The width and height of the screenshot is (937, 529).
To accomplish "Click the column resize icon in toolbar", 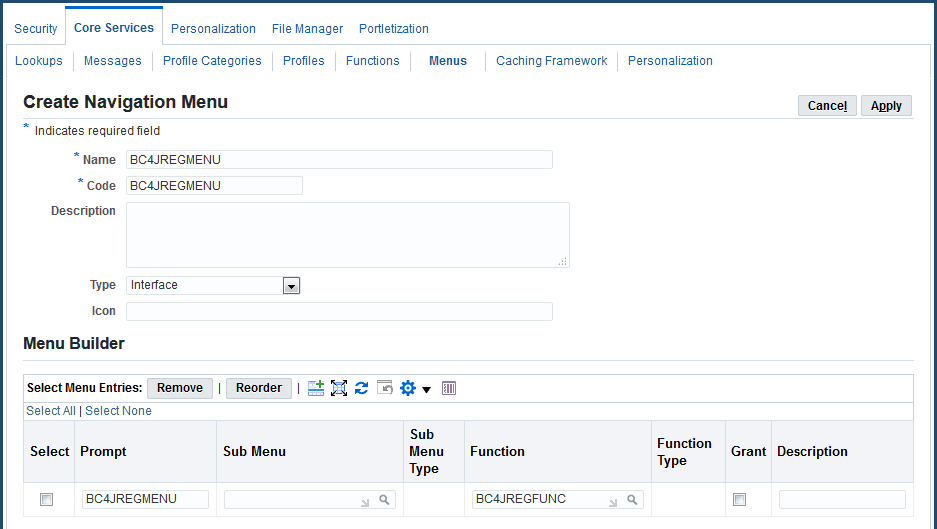I will click(449, 388).
